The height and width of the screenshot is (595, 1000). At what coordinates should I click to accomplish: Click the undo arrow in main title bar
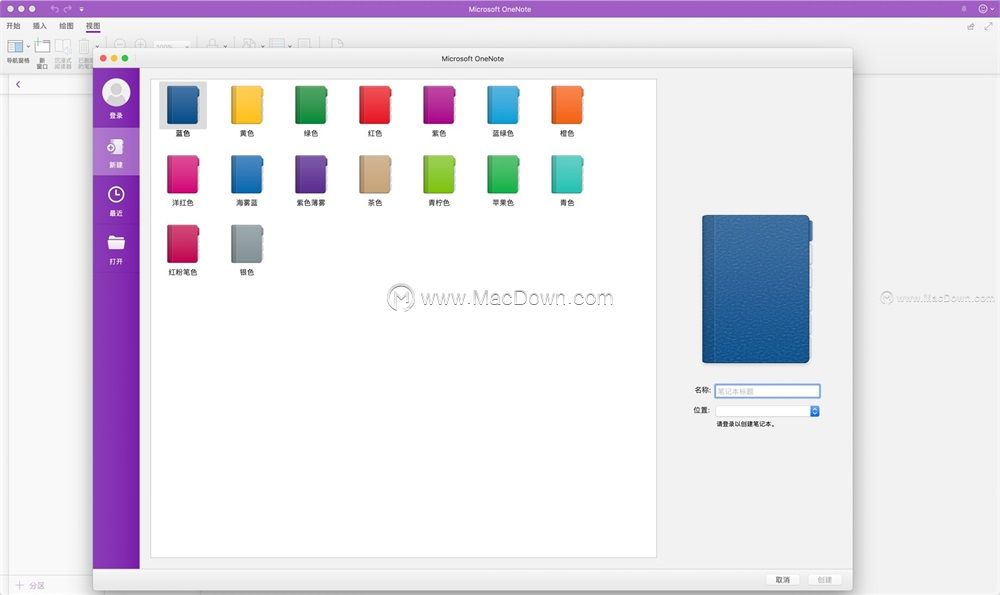point(54,9)
